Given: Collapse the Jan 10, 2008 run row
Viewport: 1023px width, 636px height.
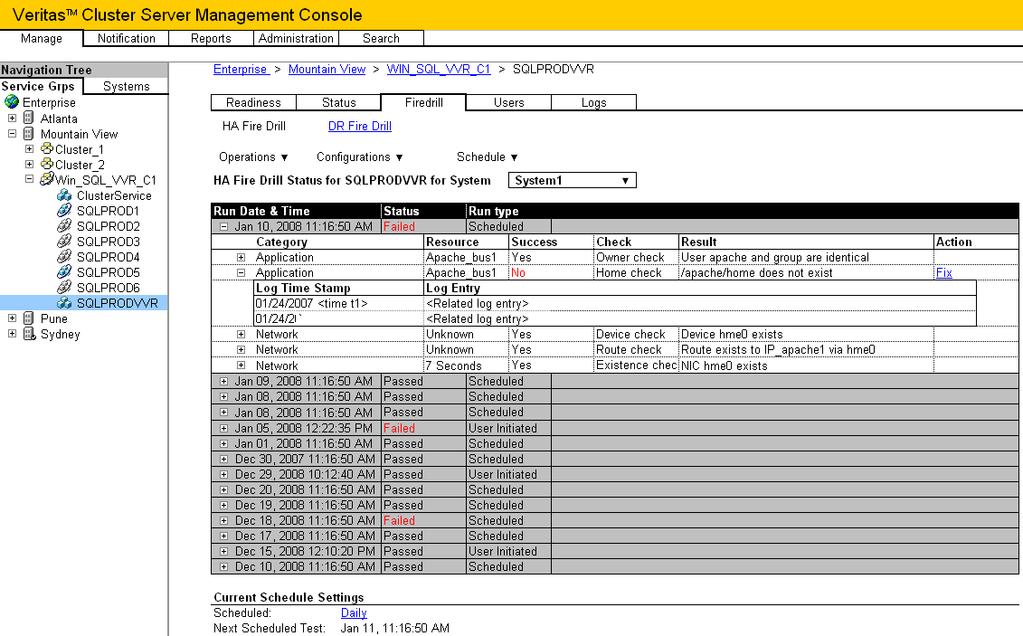Looking at the screenshot, I should tap(224, 227).
